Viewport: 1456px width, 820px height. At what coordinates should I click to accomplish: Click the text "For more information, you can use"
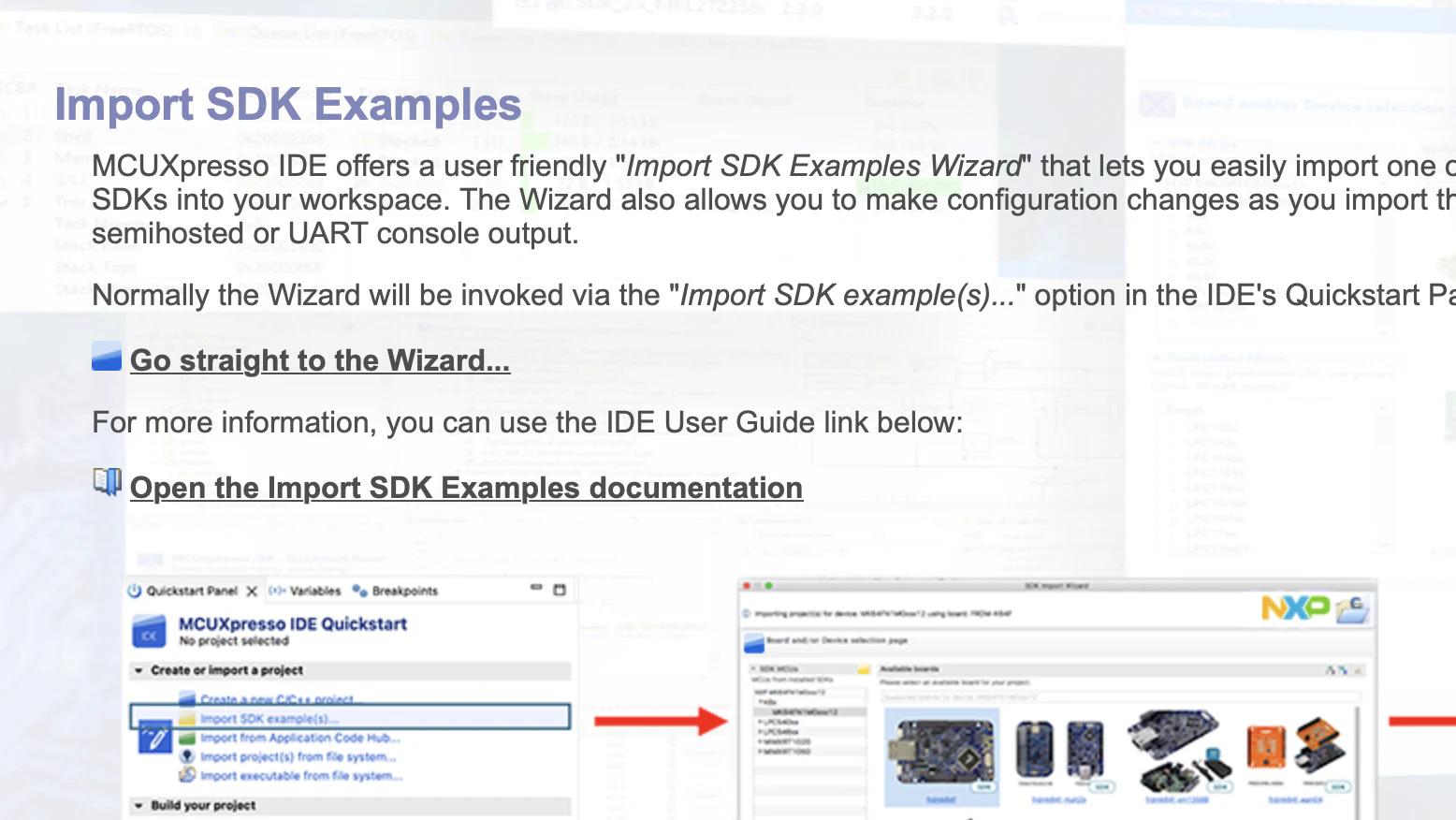[x=527, y=422]
